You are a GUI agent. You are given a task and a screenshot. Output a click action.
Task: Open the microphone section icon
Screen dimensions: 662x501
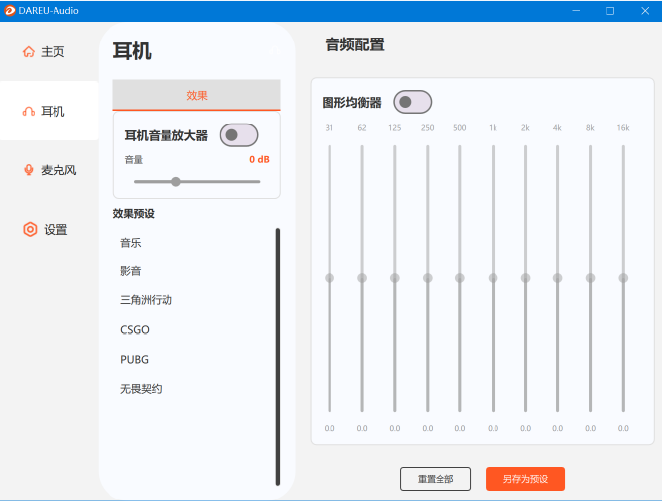29,170
